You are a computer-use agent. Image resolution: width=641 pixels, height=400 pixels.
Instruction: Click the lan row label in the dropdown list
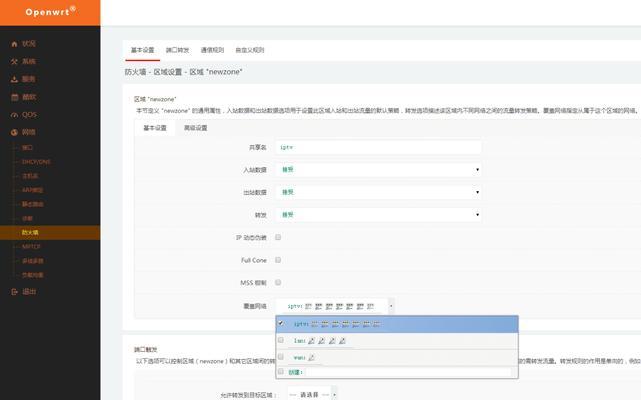299,341
